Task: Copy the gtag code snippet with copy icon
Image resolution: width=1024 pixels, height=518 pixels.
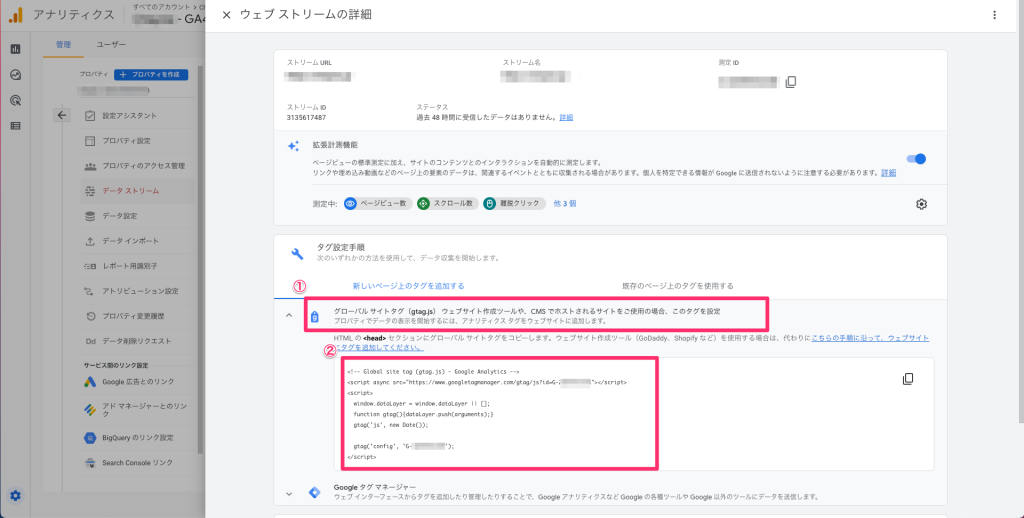Action: [x=908, y=380]
